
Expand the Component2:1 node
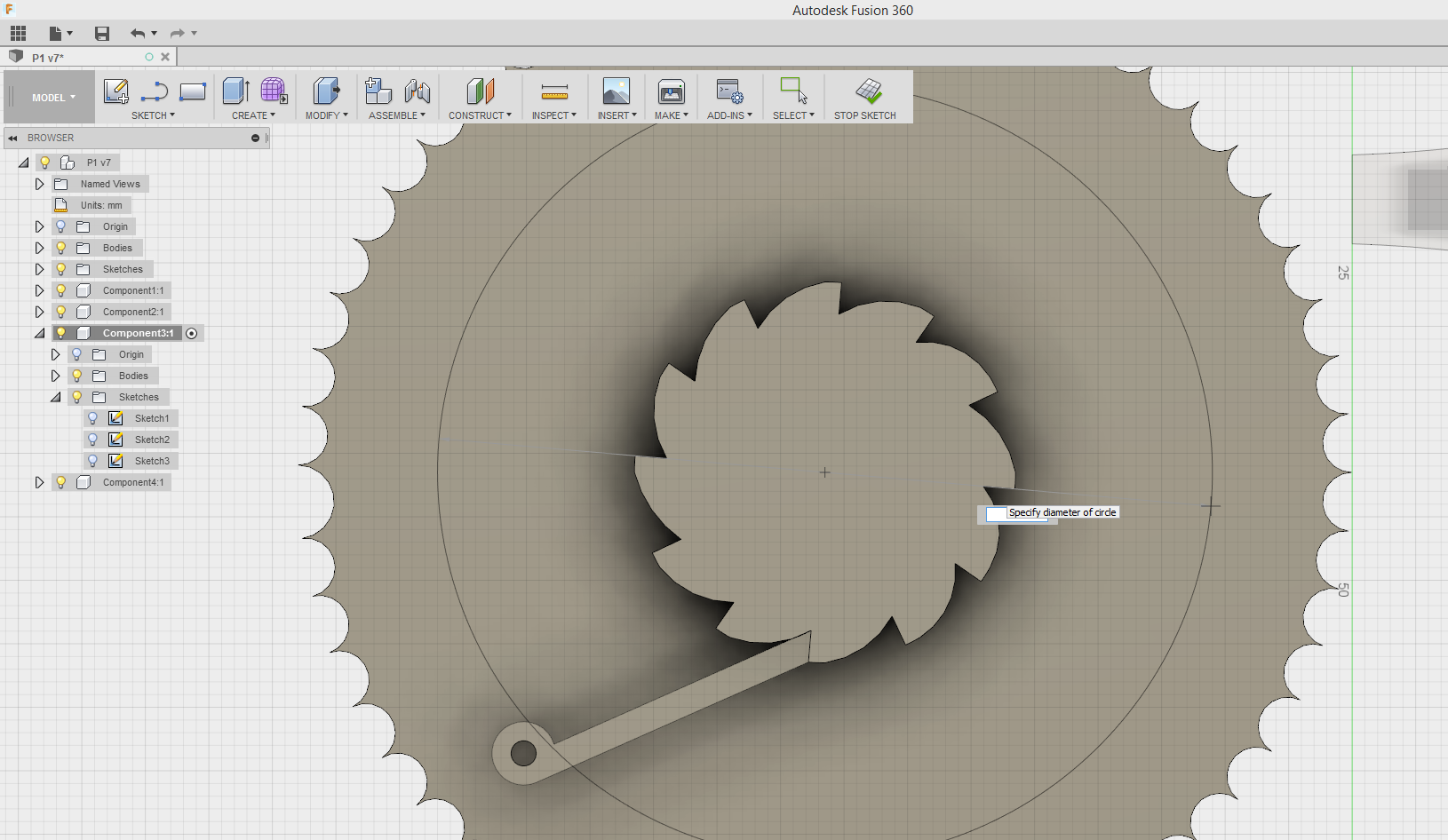39,312
